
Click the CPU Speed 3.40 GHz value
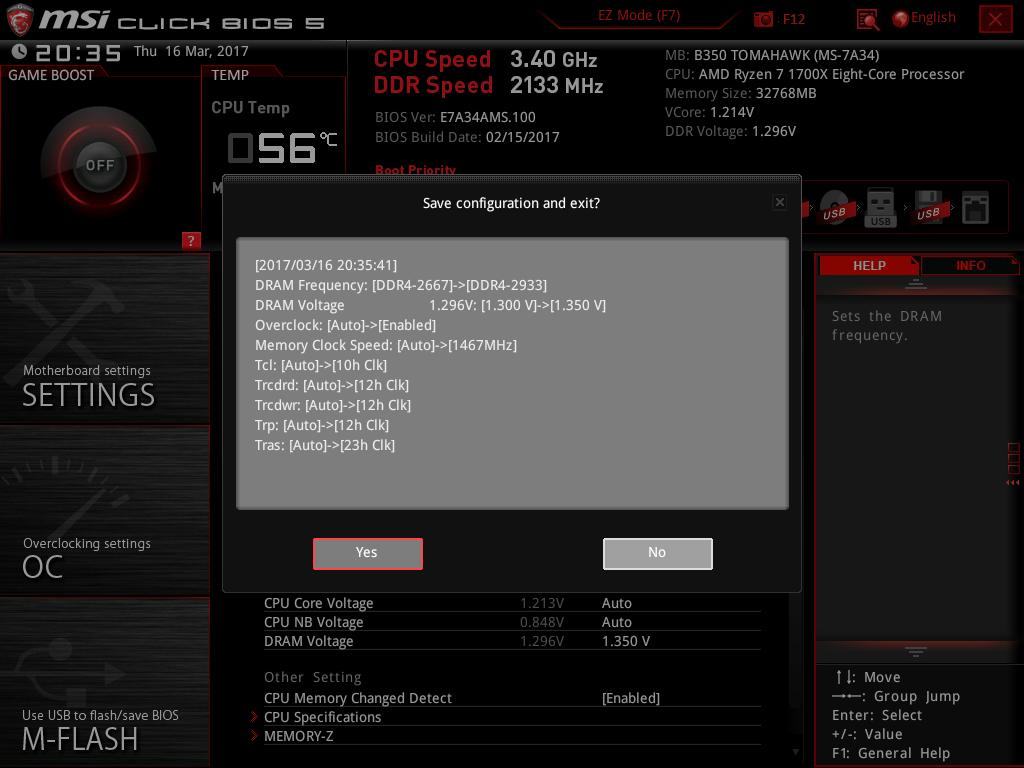point(554,59)
